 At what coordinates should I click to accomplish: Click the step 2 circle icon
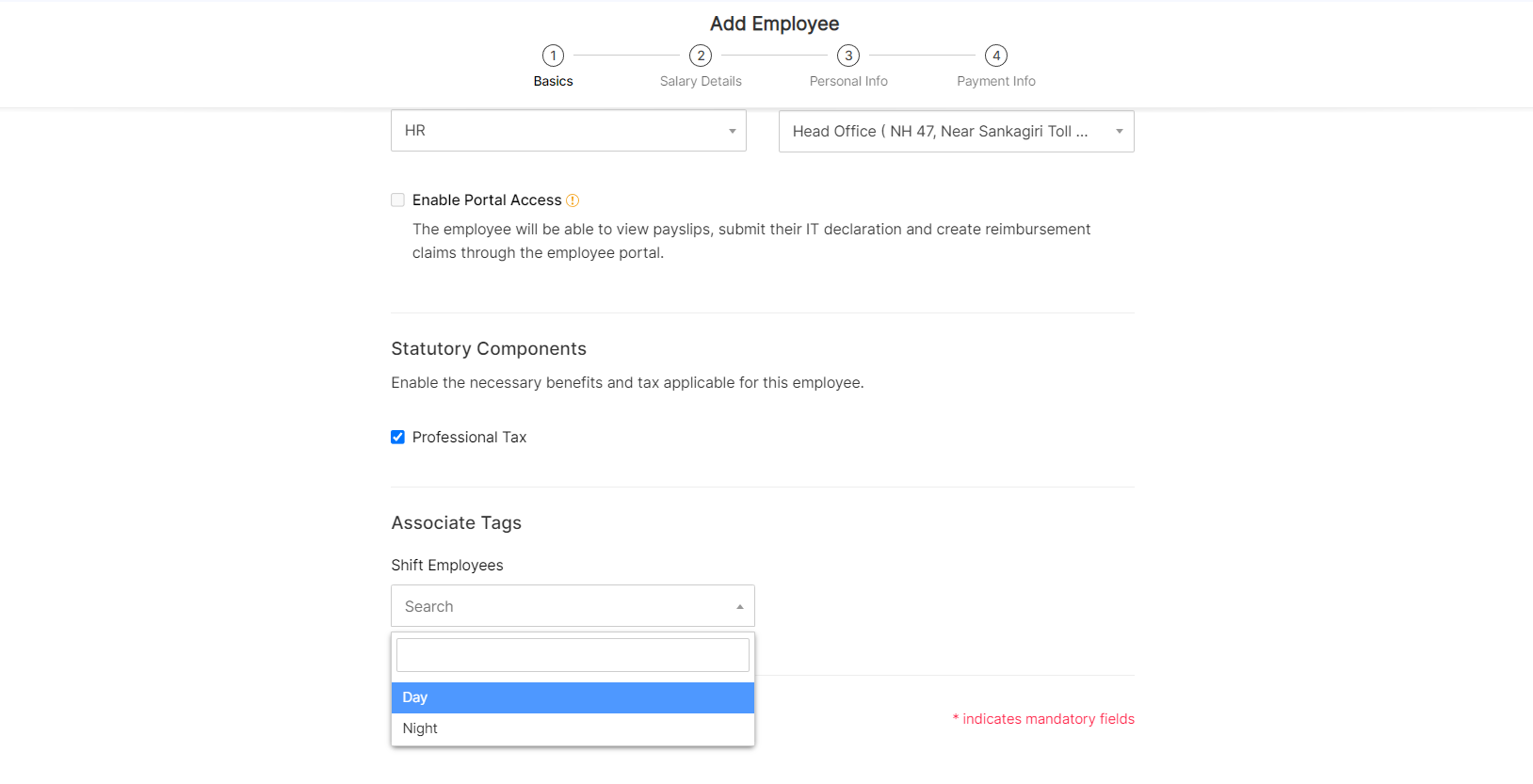[x=701, y=56]
